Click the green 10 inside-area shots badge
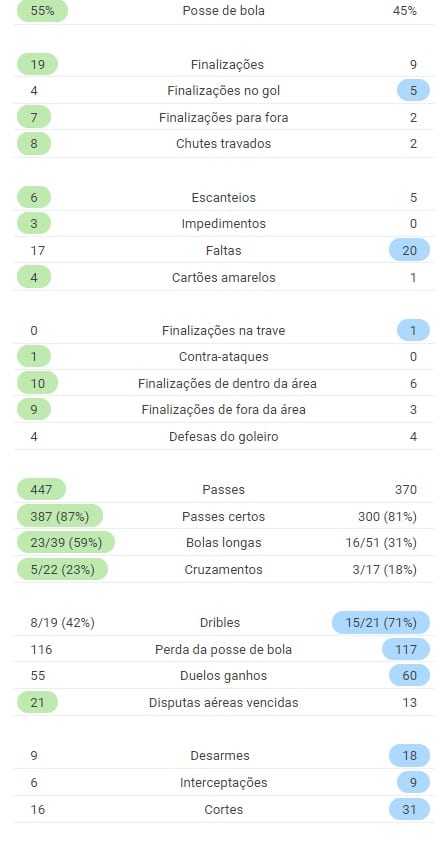 tap(37, 384)
